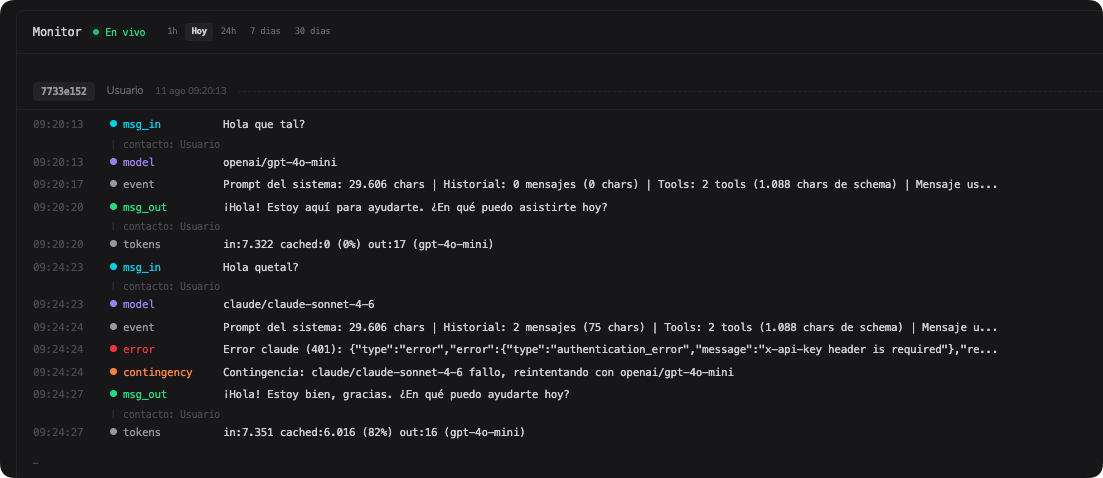Click the gray dot next to the 09:24:27 tokens
Image resolution: width=1103 pixels, height=478 pixels.
click(x=113, y=432)
